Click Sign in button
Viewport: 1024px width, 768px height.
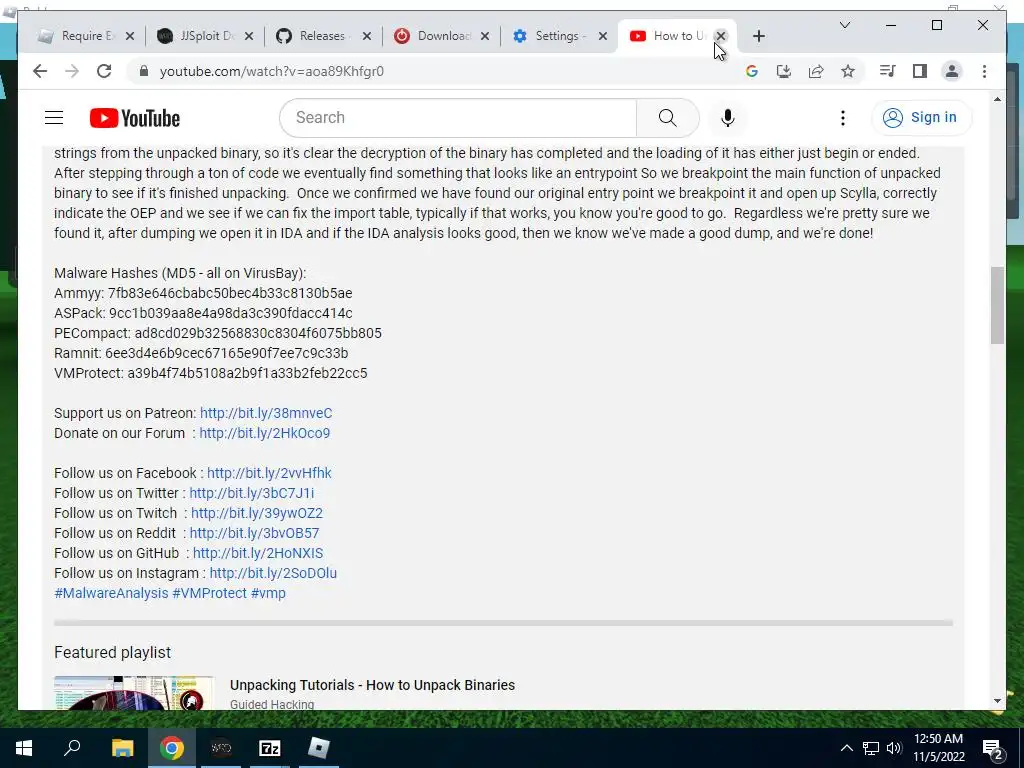point(921,118)
